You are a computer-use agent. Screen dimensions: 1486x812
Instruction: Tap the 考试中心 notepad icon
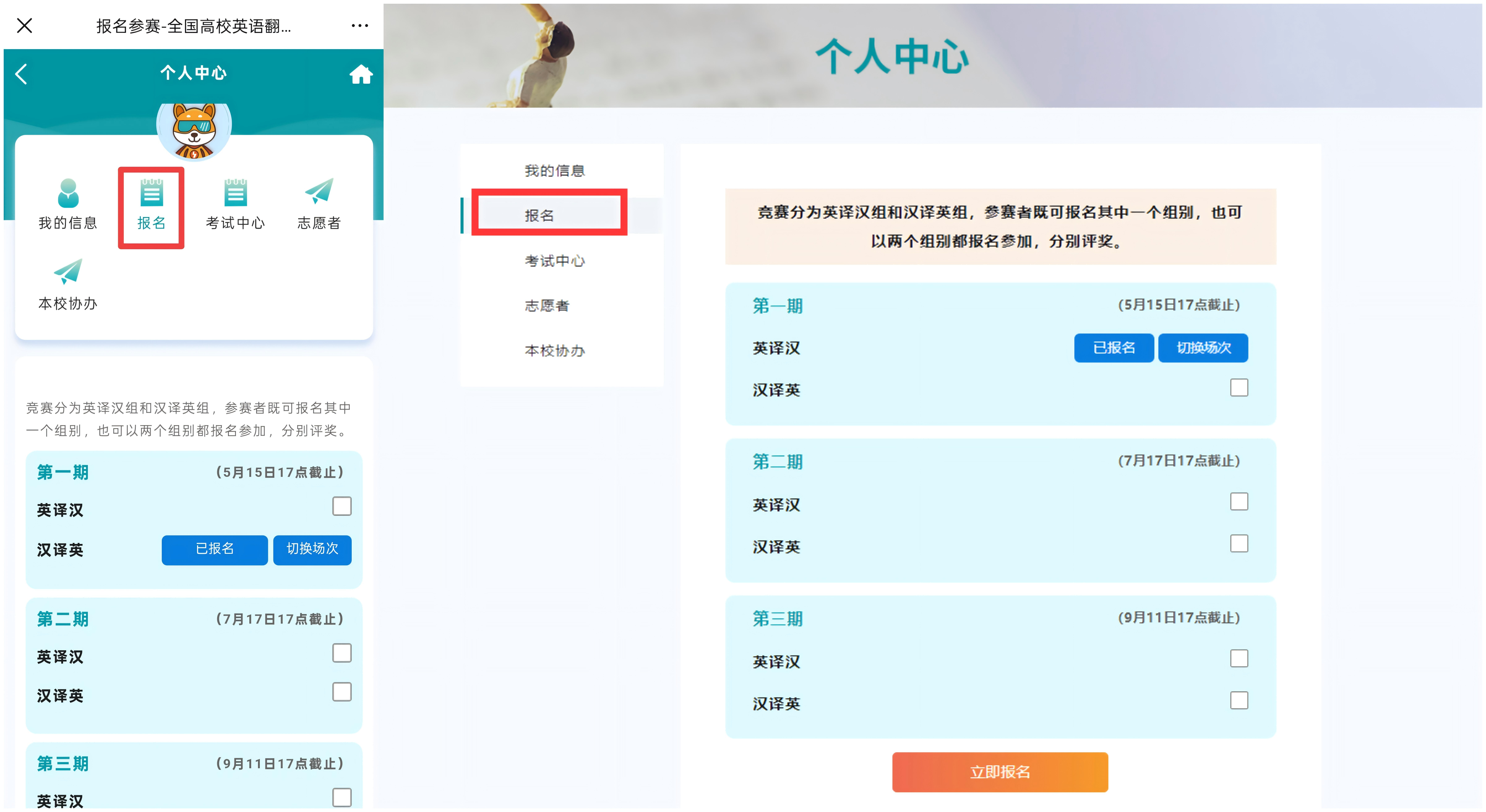click(235, 193)
